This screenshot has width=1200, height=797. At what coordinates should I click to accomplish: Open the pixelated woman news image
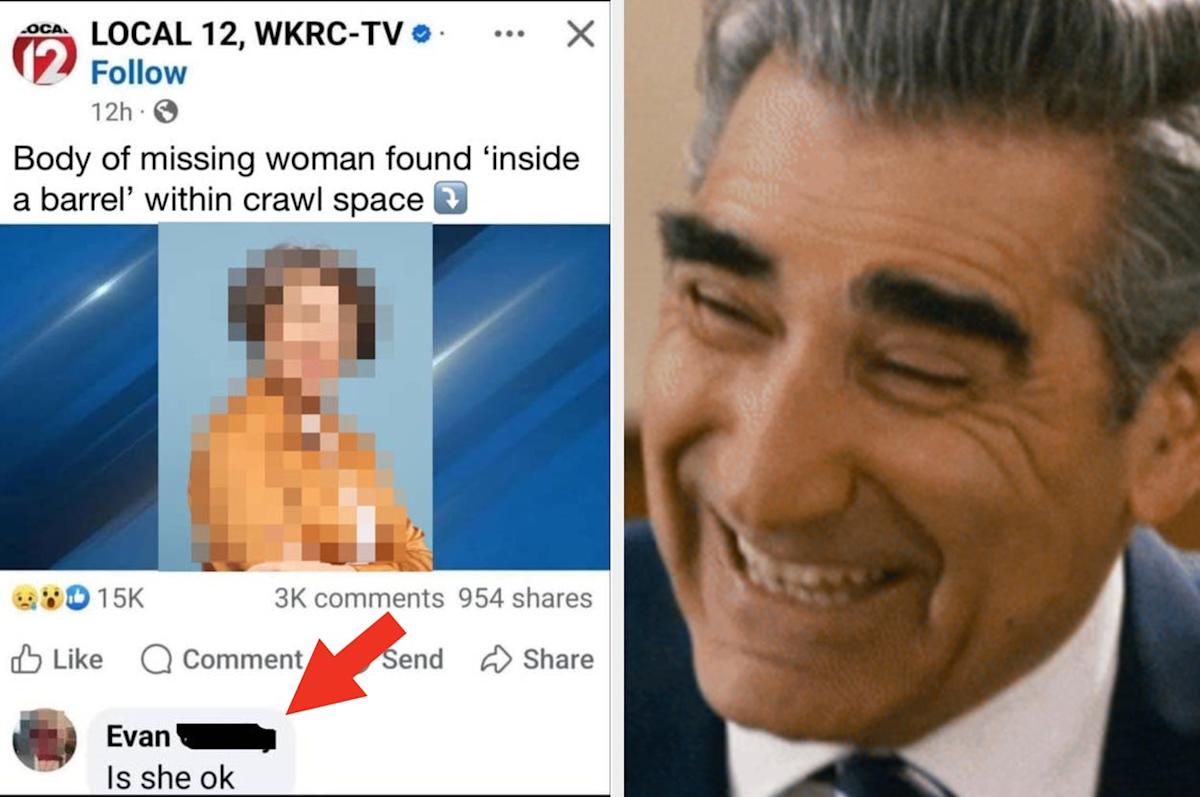click(x=296, y=396)
